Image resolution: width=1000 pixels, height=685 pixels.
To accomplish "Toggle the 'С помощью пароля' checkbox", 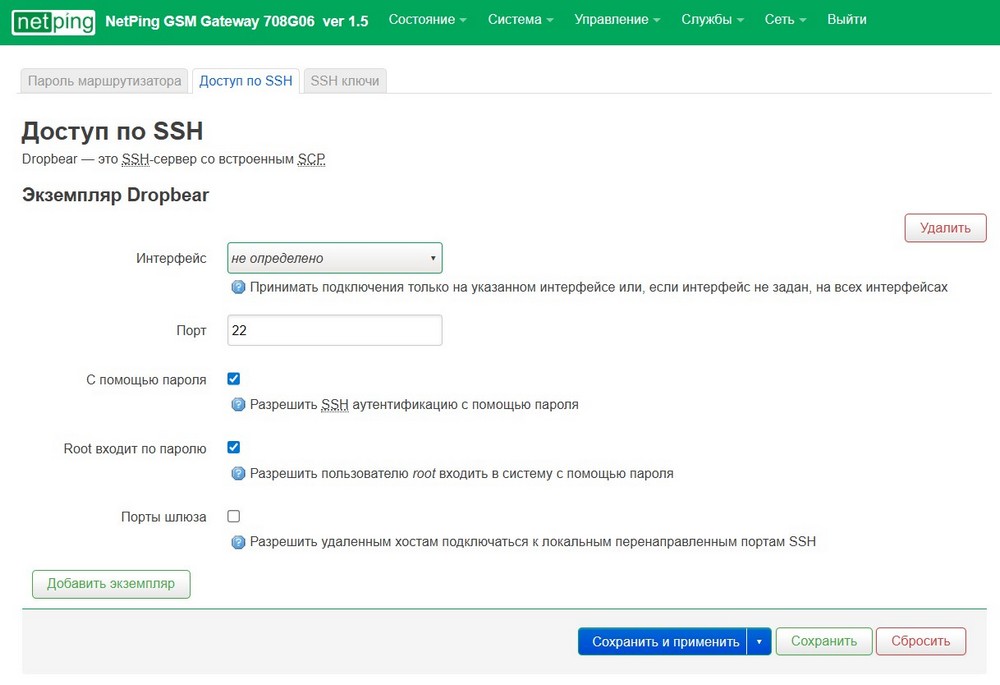I will point(234,379).
